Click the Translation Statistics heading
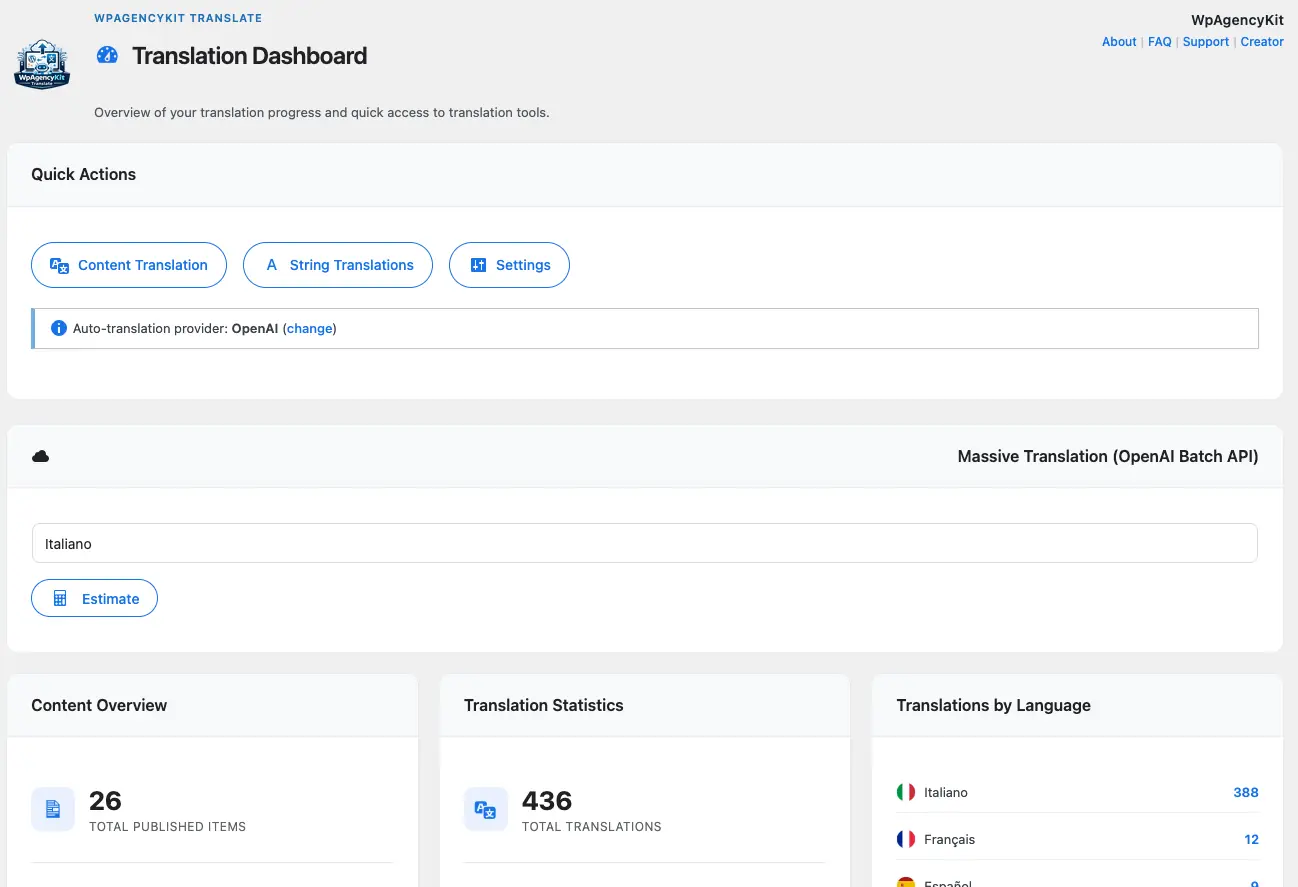Image resolution: width=1298 pixels, height=887 pixels. point(544,705)
